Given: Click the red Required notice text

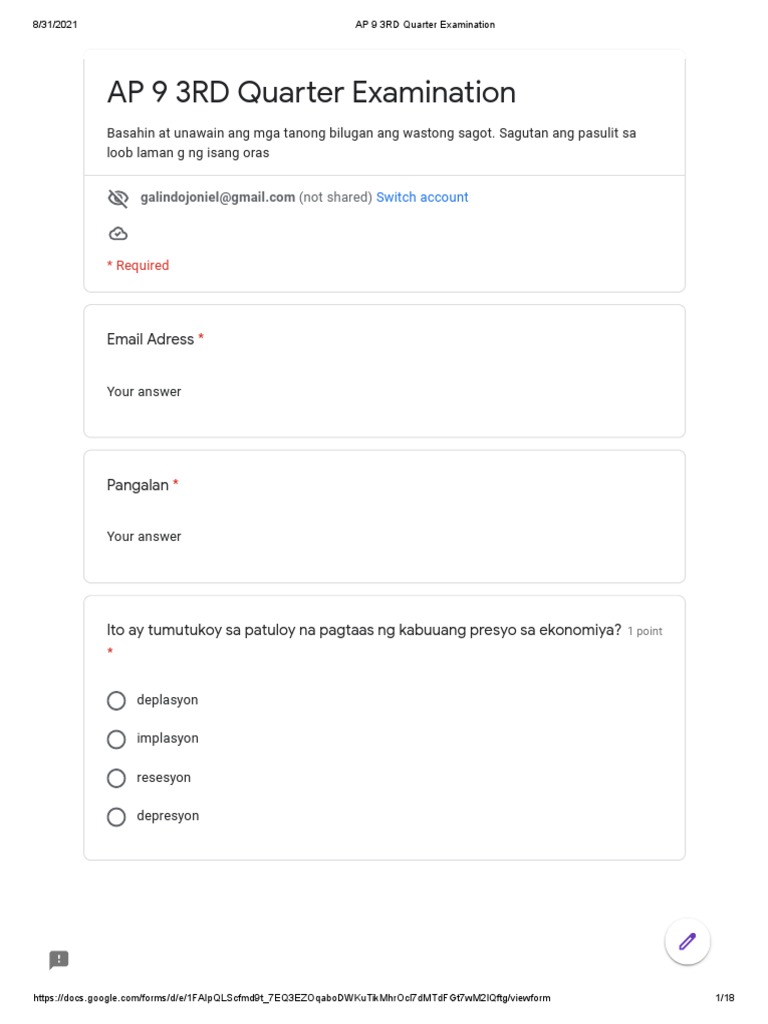Looking at the screenshot, I should tap(138, 266).
